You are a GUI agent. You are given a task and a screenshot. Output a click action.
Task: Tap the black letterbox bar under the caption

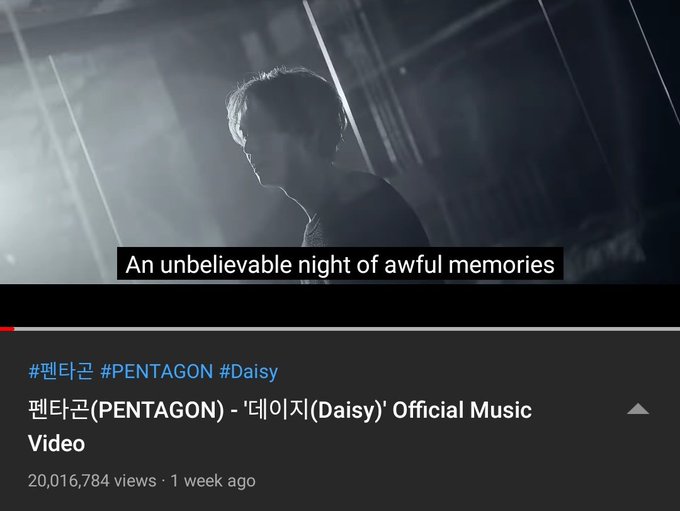pyautogui.click(x=340, y=305)
